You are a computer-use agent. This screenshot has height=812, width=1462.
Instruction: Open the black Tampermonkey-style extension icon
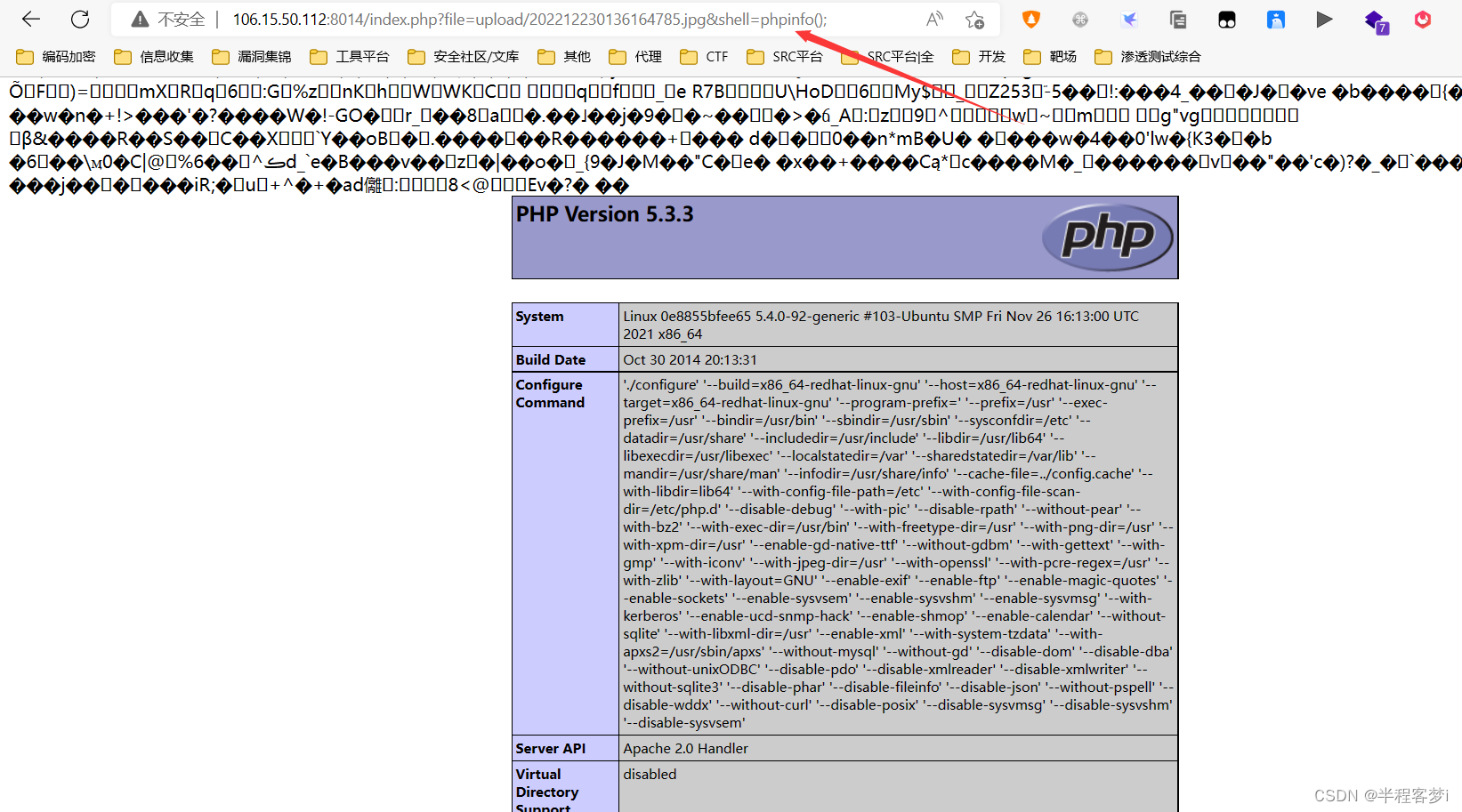coord(1227,20)
